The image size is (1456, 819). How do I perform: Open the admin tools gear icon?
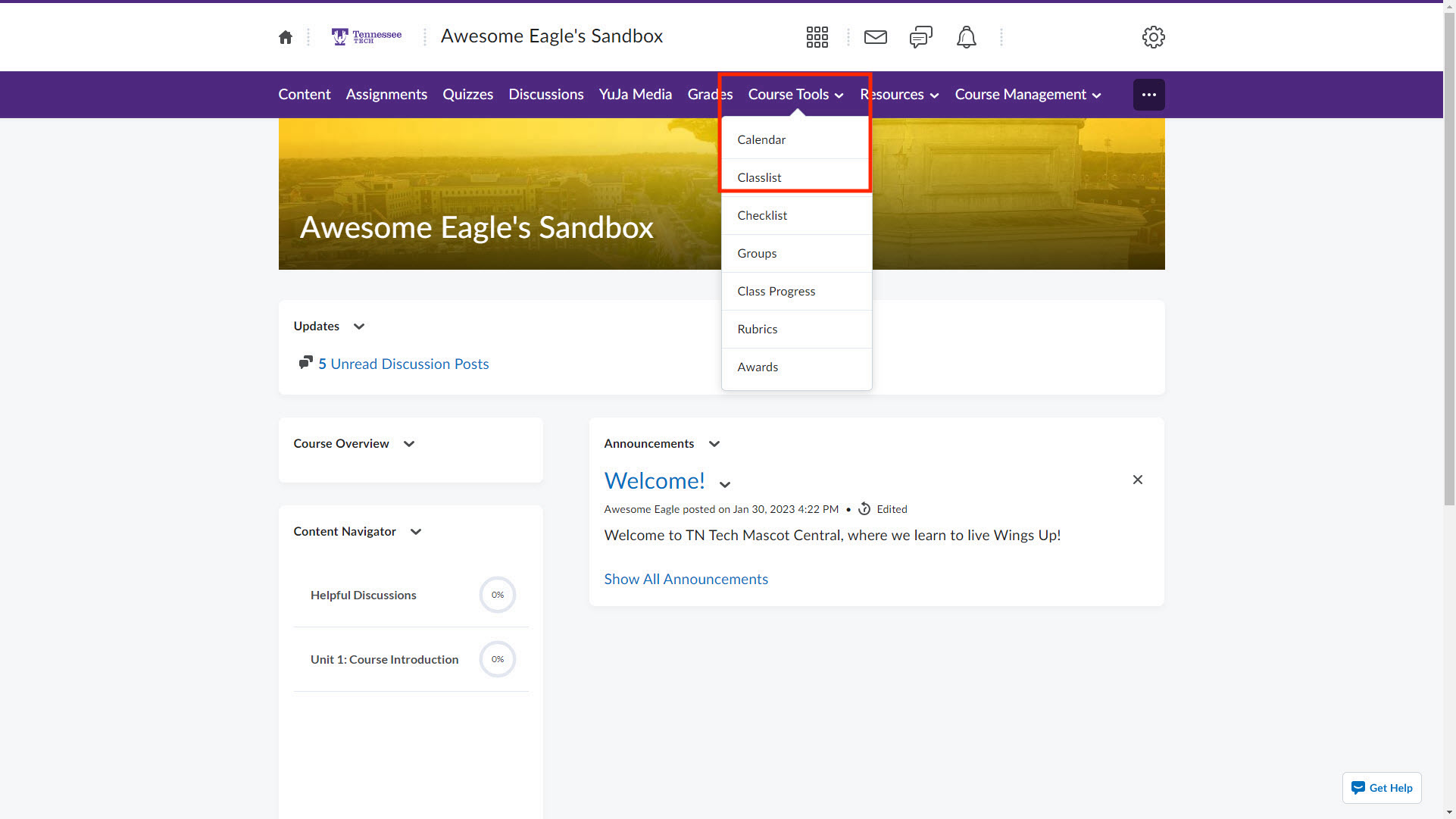tap(1152, 37)
